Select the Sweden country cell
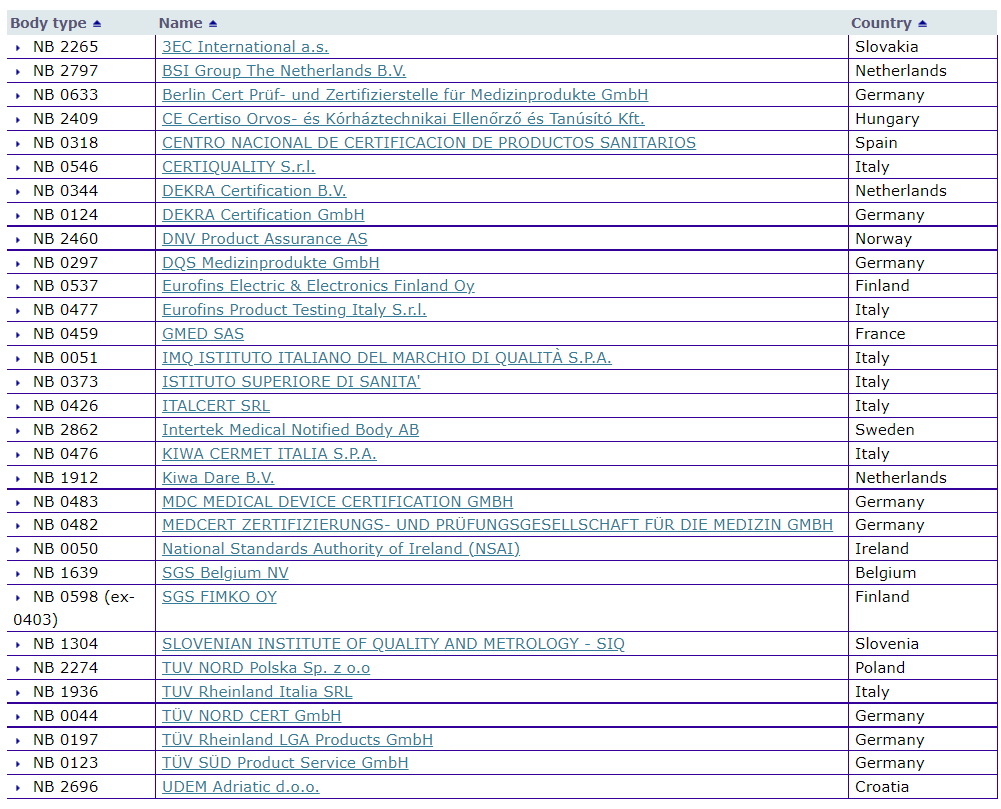 click(922, 429)
